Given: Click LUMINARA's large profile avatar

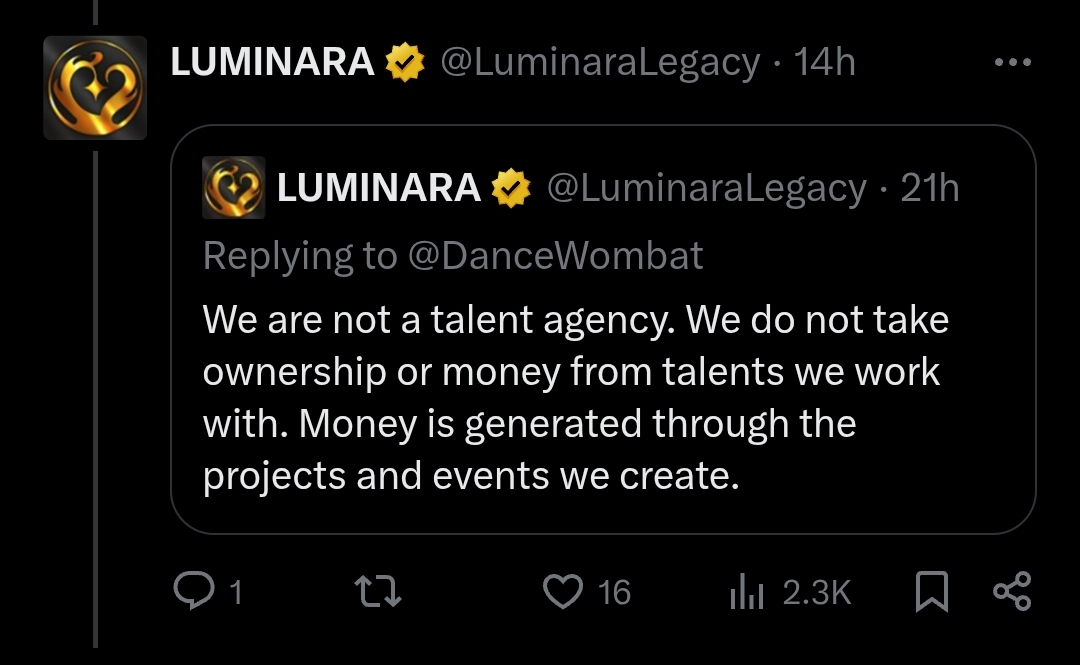Looking at the screenshot, I should 95,88.
